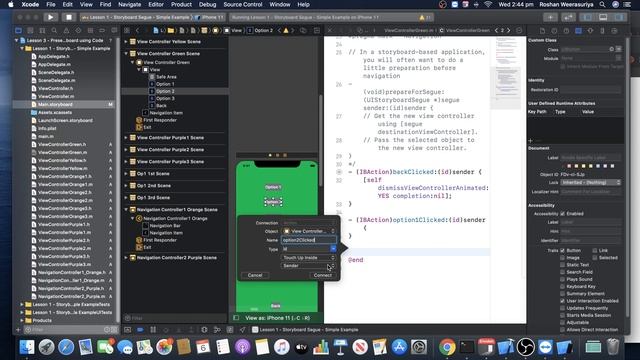640x360 pixels.
Task: Toggle User Interaction Enabled checkbox
Action: [x=563, y=301]
